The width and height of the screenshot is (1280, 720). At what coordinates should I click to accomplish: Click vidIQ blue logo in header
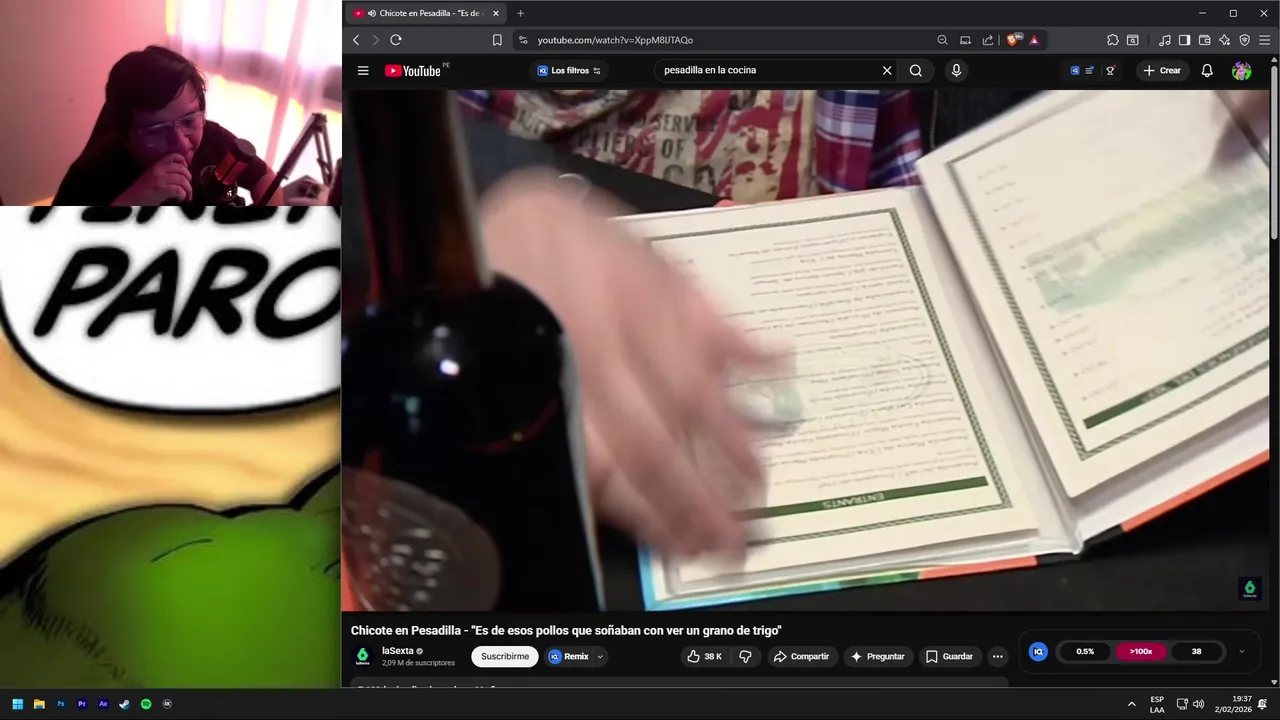(1075, 70)
